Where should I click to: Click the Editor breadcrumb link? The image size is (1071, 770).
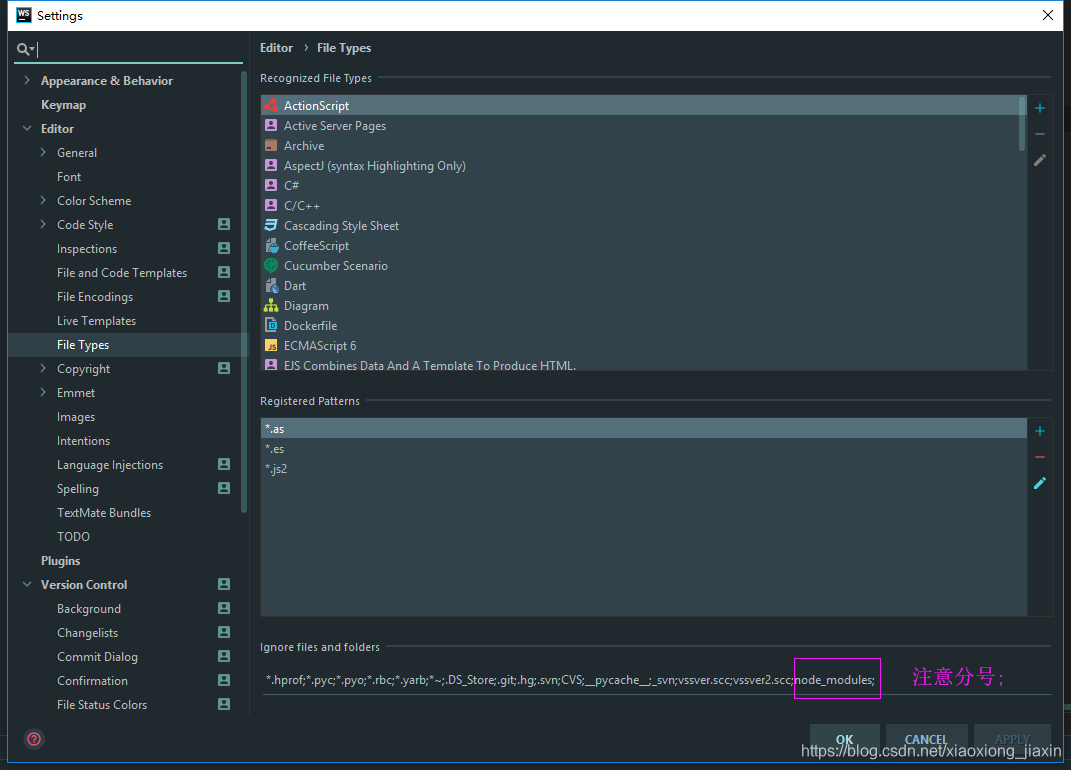[x=276, y=48]
